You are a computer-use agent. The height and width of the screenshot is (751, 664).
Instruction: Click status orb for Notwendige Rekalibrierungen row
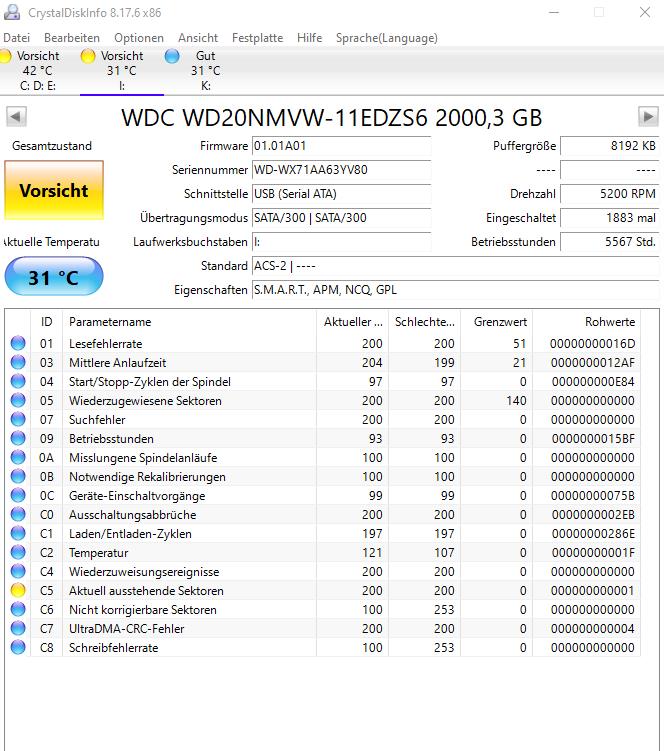(x=18, y=476)
